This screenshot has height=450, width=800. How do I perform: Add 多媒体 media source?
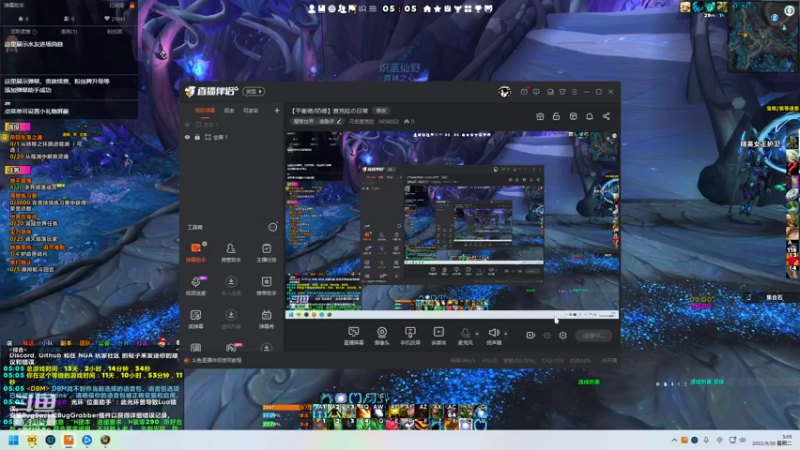[438, 336]
